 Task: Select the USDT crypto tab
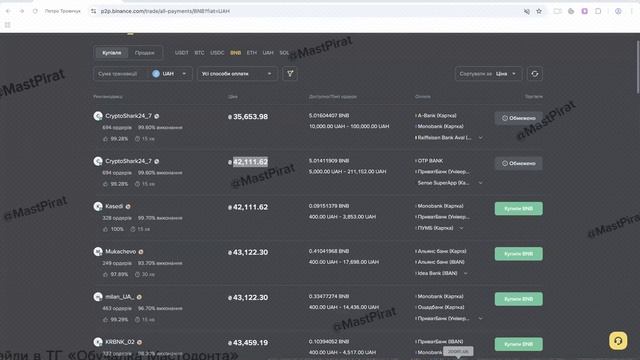pos(182,53)
